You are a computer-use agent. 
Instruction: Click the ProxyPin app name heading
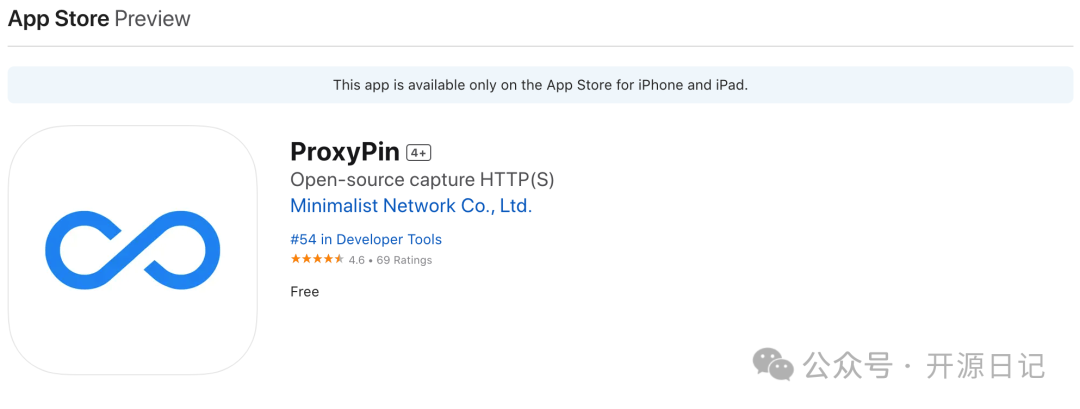click(344, 152)
